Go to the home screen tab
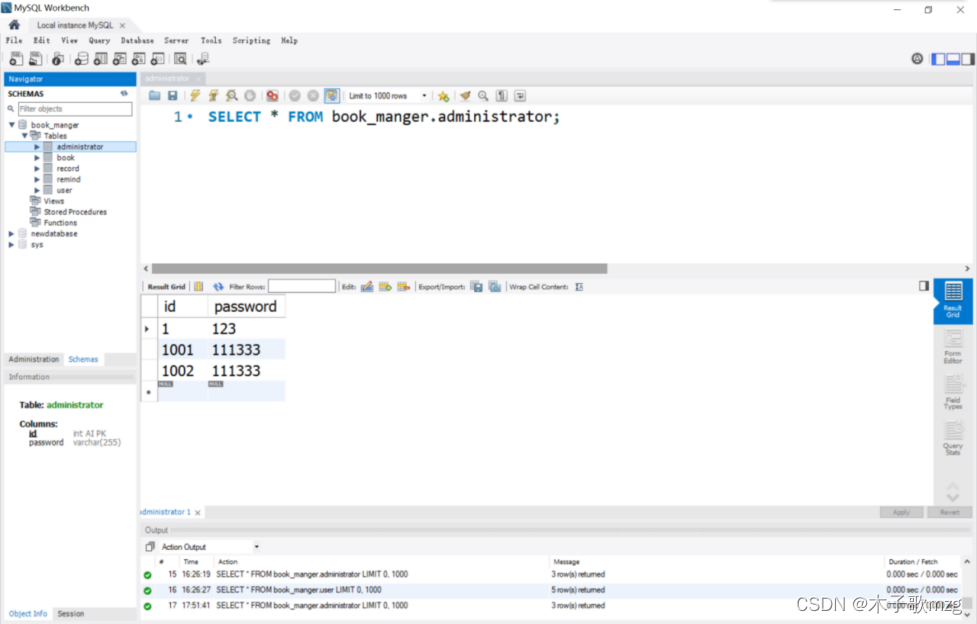The image size is (977, 624). pos(14,25)
